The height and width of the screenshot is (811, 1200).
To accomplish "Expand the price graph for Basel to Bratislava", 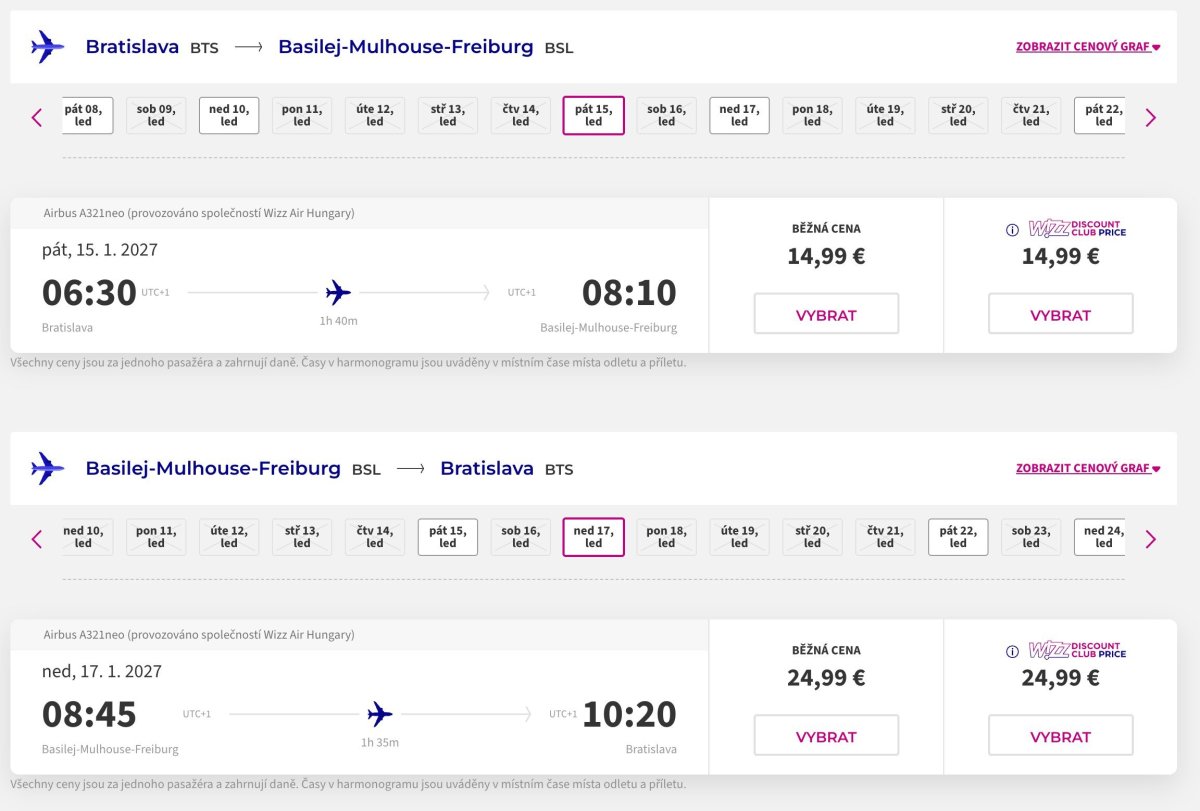I will click(x=1088, y=468).
